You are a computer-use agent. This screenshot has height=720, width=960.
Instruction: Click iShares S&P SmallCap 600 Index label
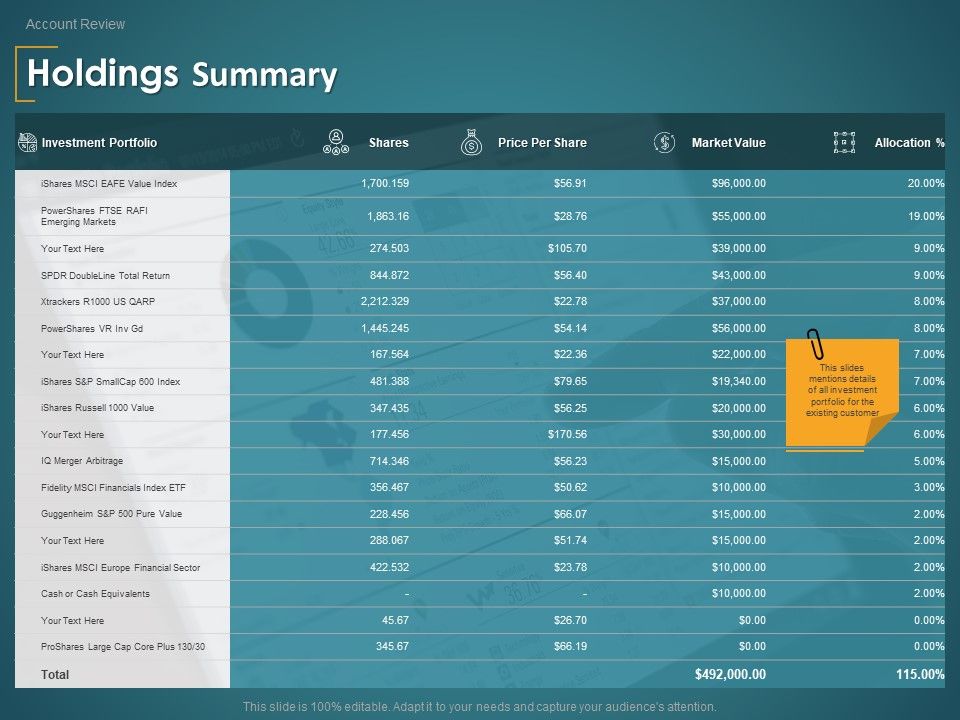[110, 381]
